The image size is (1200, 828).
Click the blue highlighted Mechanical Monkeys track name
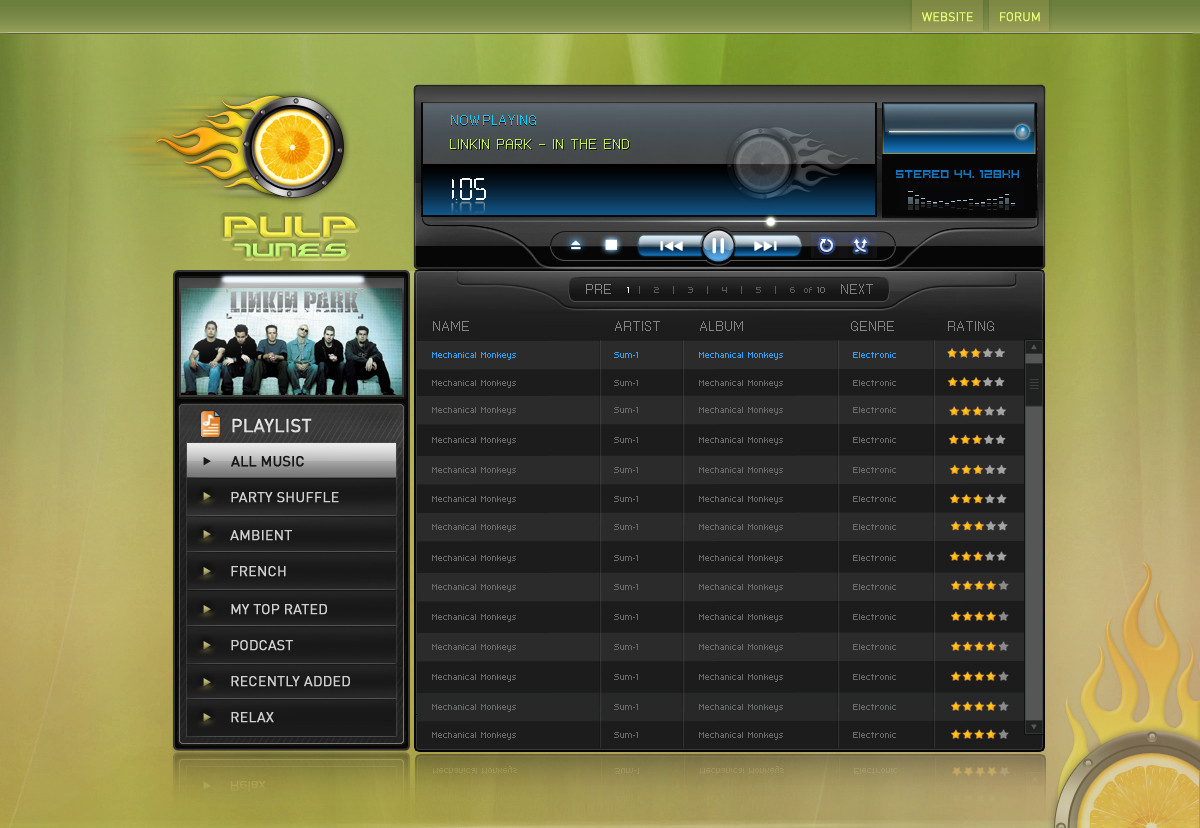[x=473, y=355]
